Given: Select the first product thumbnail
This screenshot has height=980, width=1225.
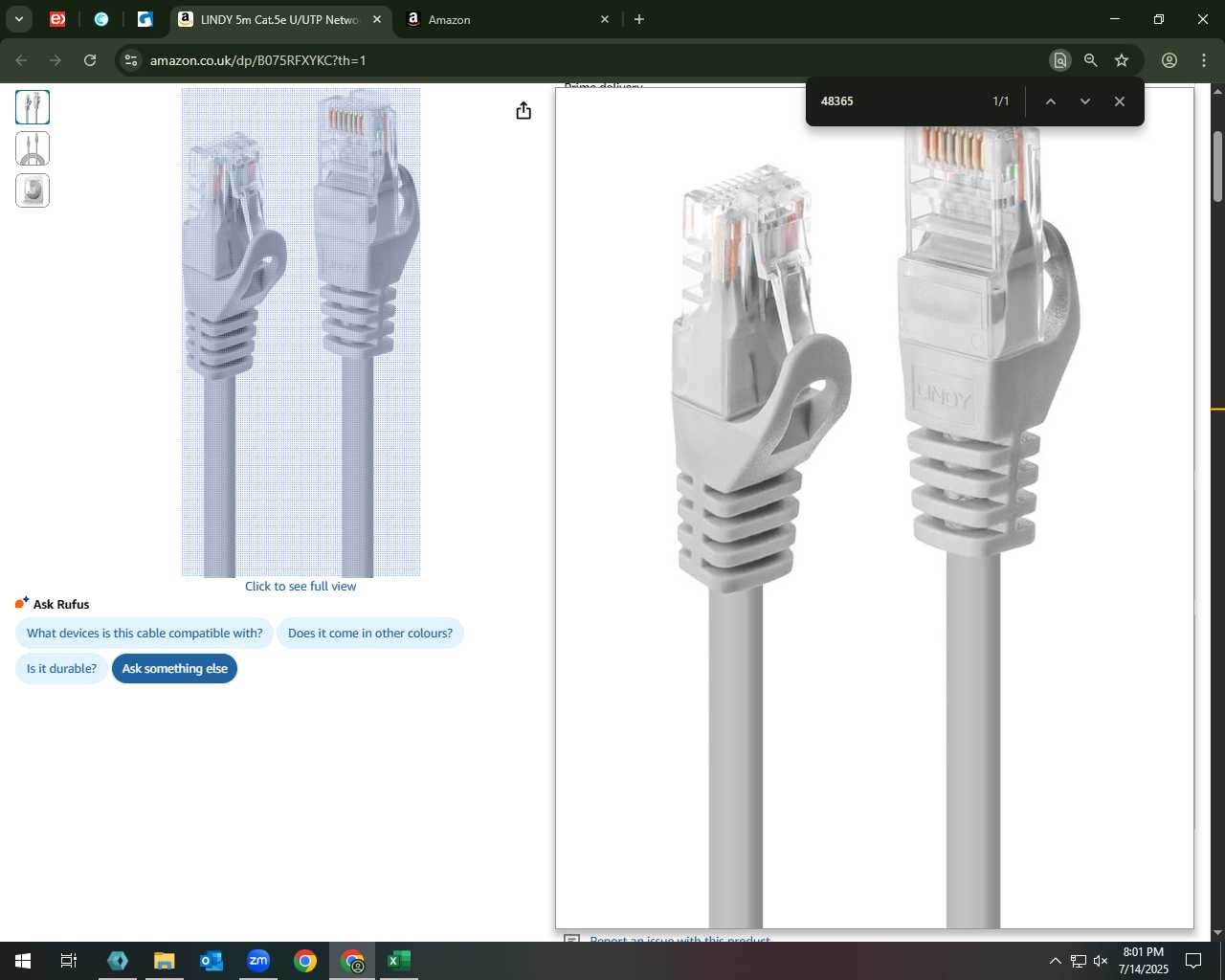Looking at the screenshot, I should [33, 106].
